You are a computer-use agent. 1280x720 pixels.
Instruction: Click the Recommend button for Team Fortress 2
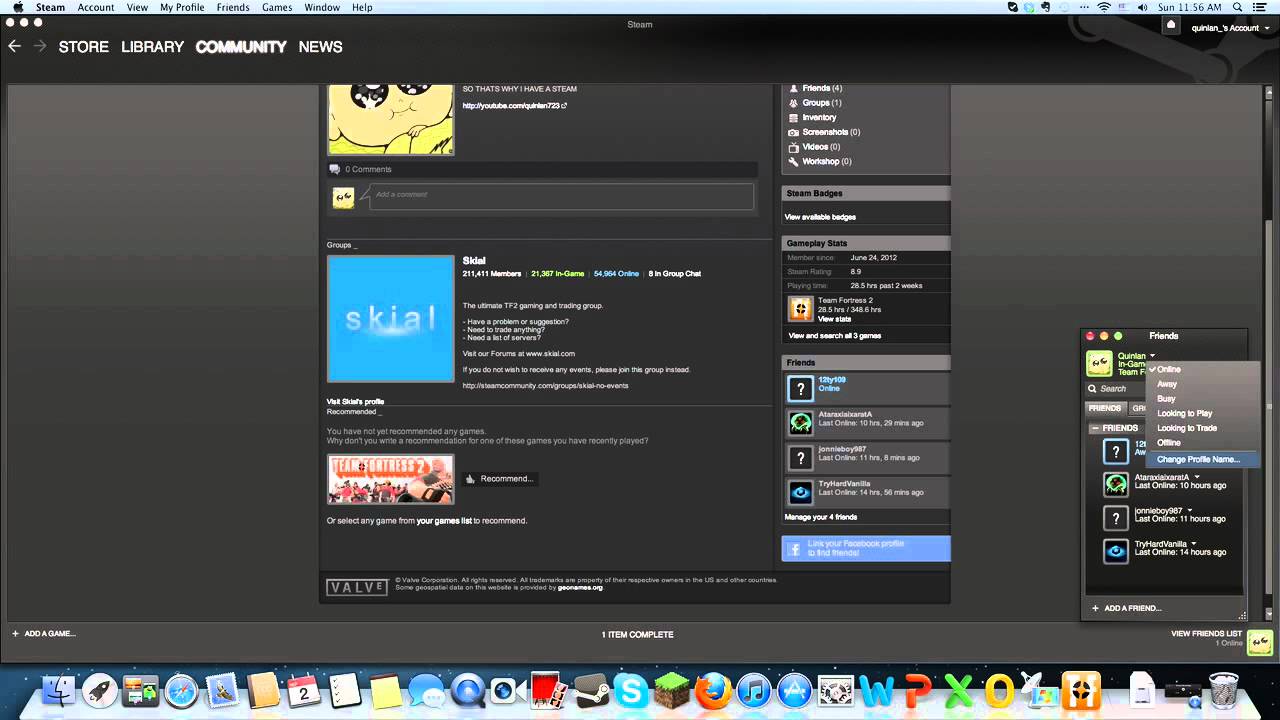pos(499,479)
